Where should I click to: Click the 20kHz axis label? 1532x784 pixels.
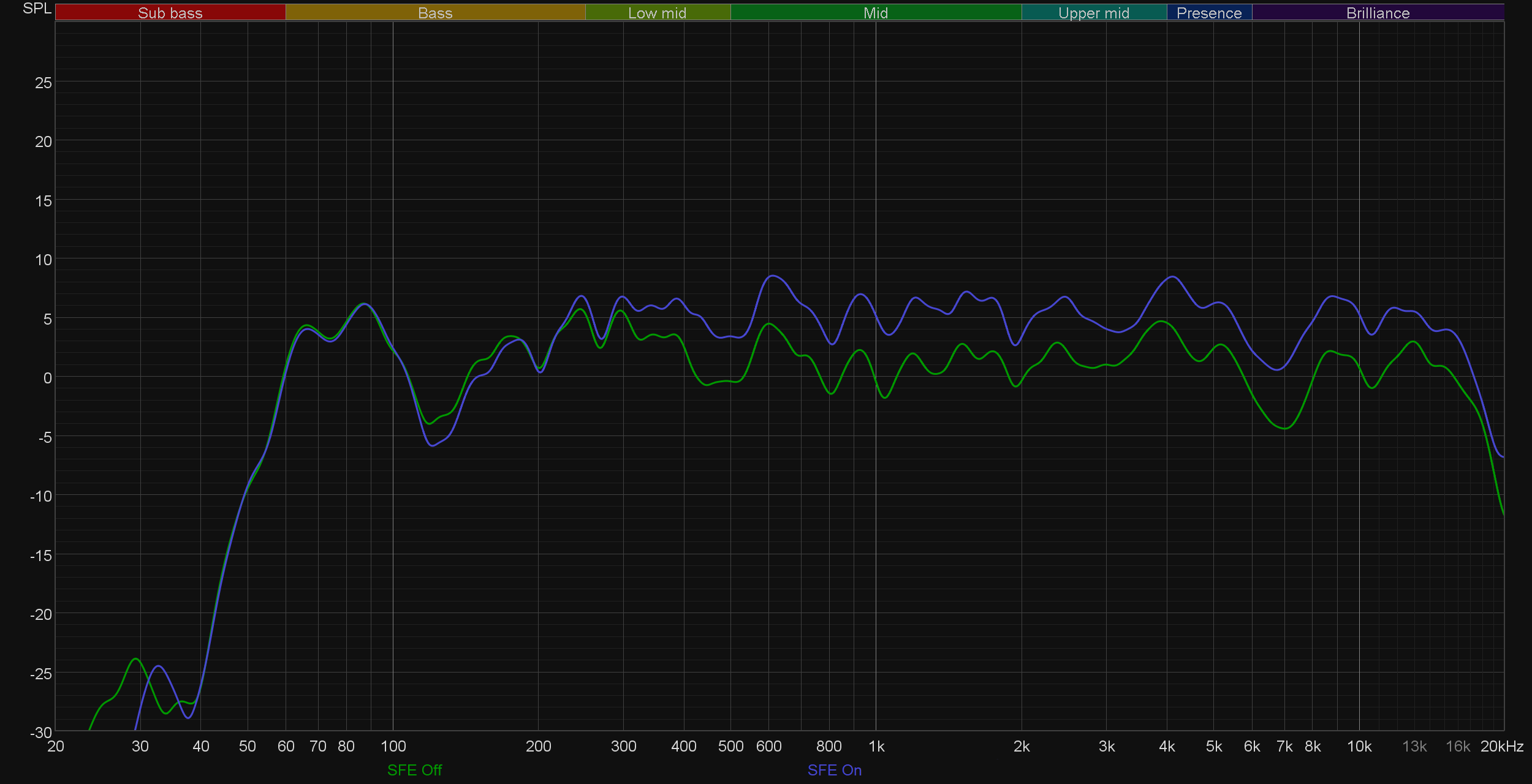(1501, 746)
